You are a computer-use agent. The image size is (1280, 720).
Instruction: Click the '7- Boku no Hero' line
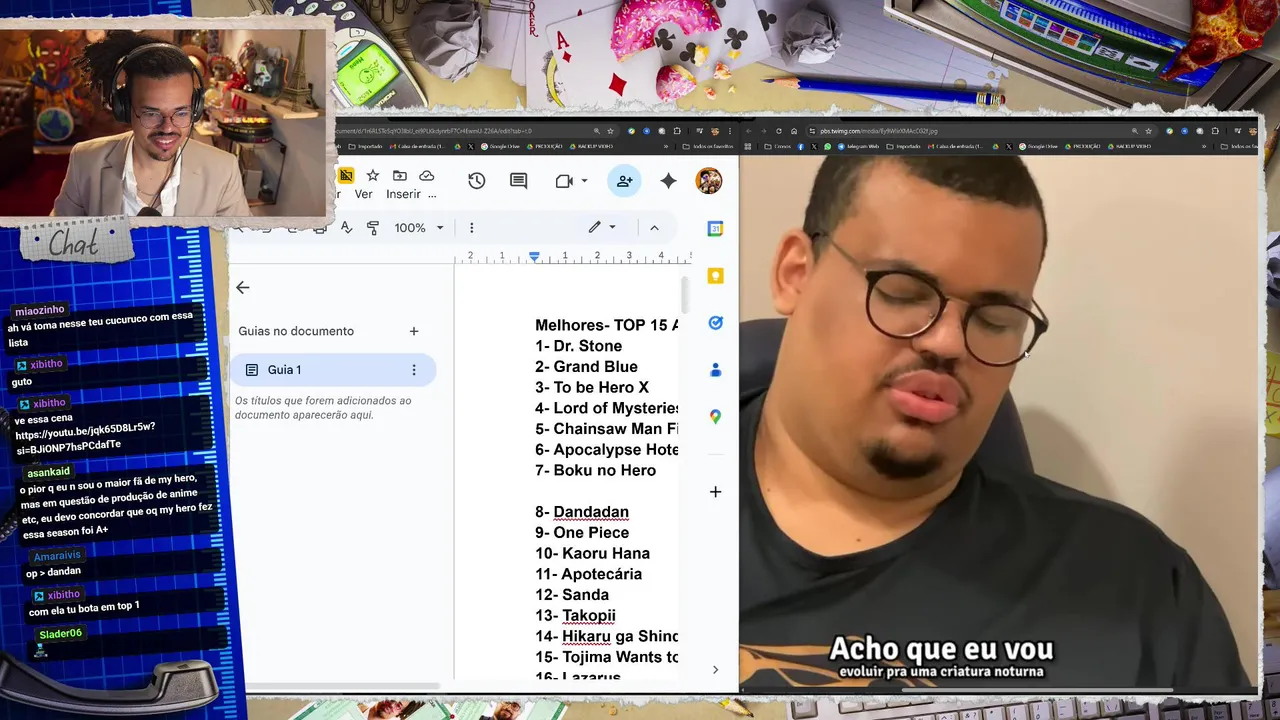coord(595,471)
